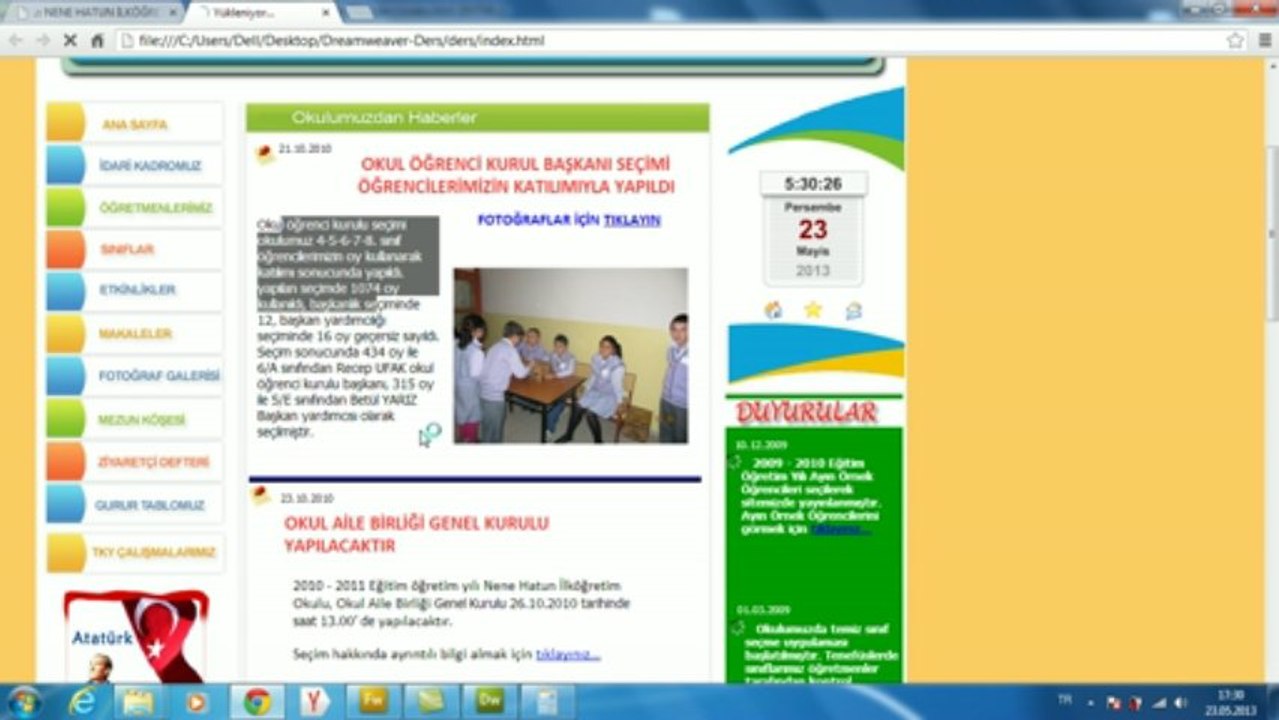This screenshot has height=720, width=1279.
Task: Click the Atatürk flag image
Action: (x=136, y=636)
